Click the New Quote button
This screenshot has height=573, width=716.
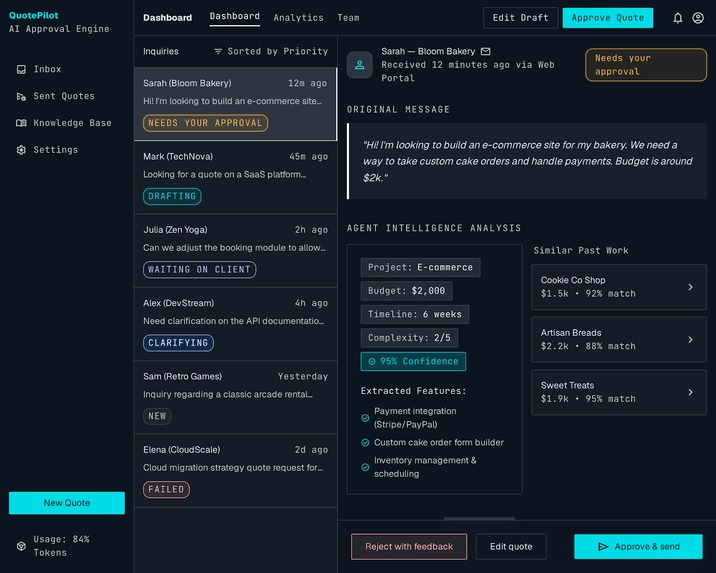67,503
